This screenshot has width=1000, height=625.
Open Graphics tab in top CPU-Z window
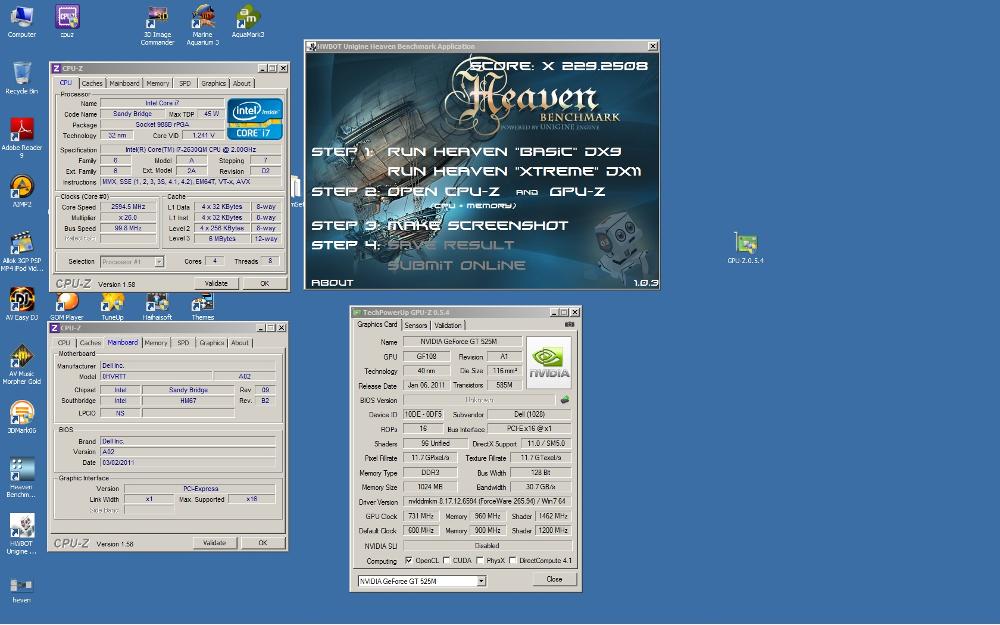tap(213, 84)
